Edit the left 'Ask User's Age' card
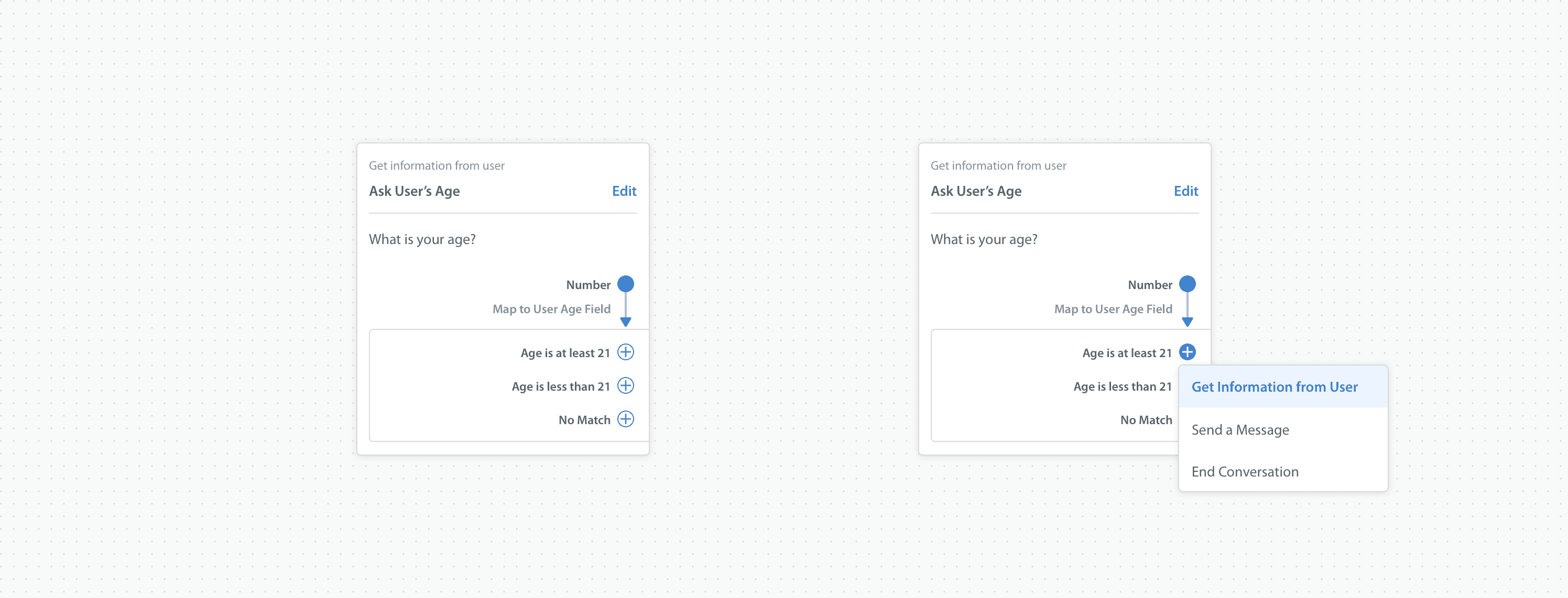 click(x=624, y=191)
